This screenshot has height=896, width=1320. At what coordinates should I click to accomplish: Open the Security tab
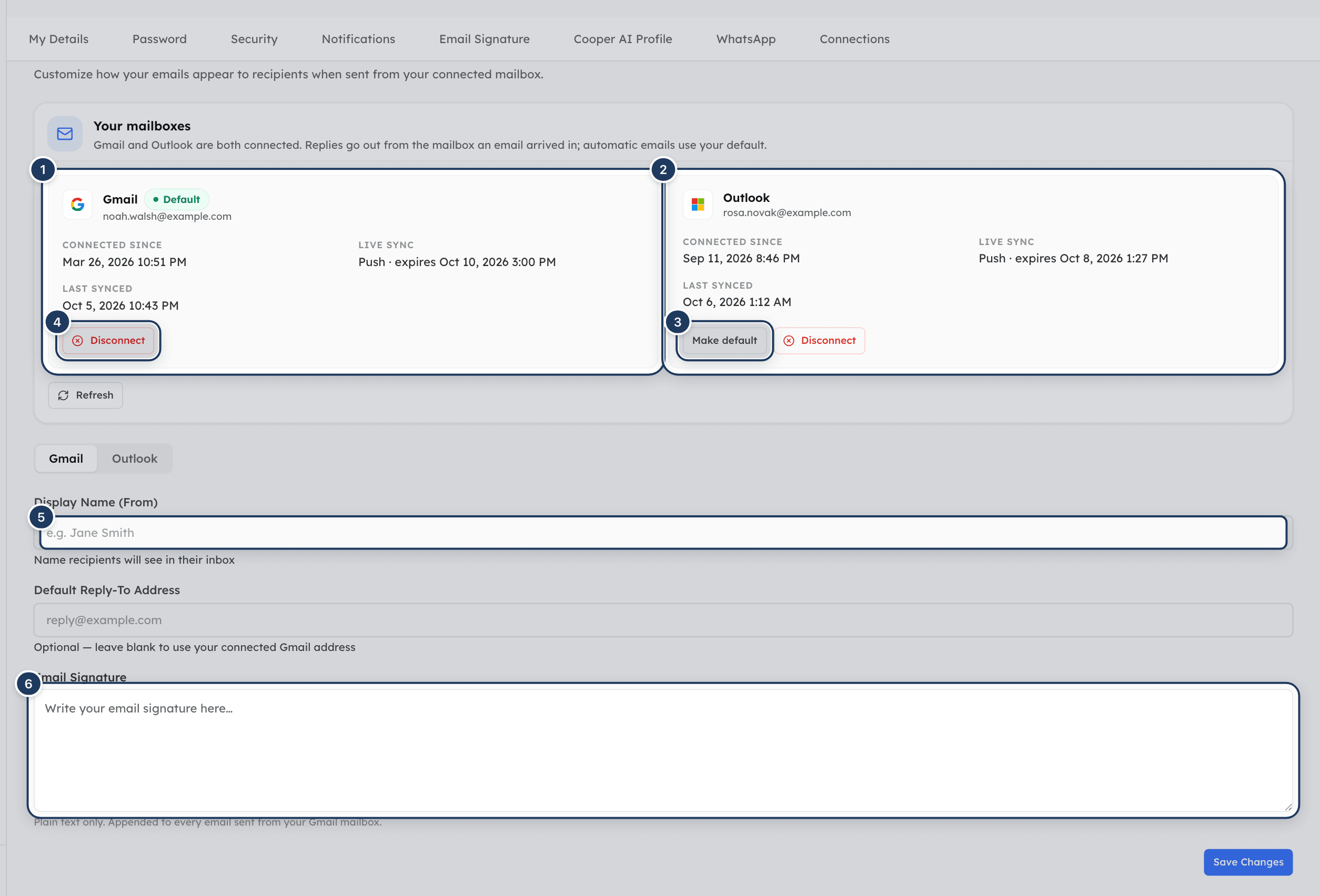coord(254,39)
